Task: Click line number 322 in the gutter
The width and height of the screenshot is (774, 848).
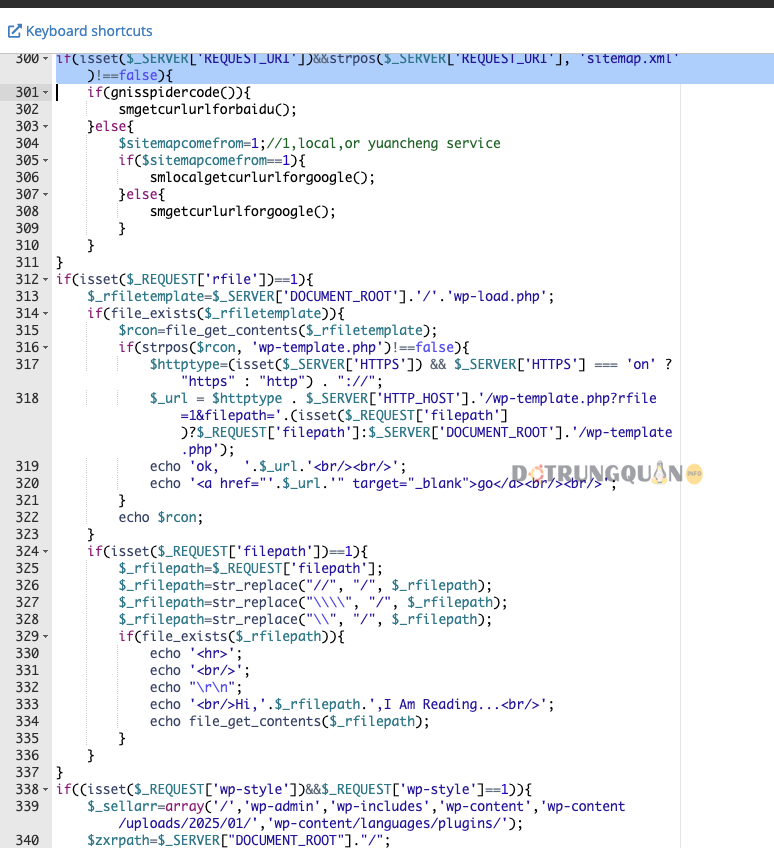Action: tap(27, 518)
